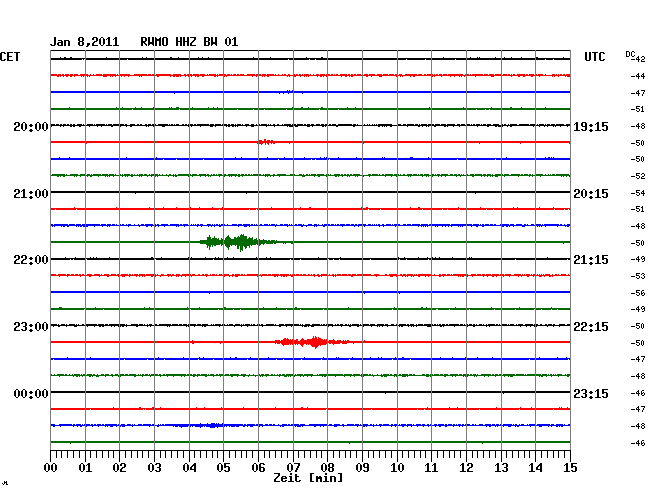Click the DC value '-44'
Image resolution: width=650 pixels, height=494 pixels.
[638, 76]
